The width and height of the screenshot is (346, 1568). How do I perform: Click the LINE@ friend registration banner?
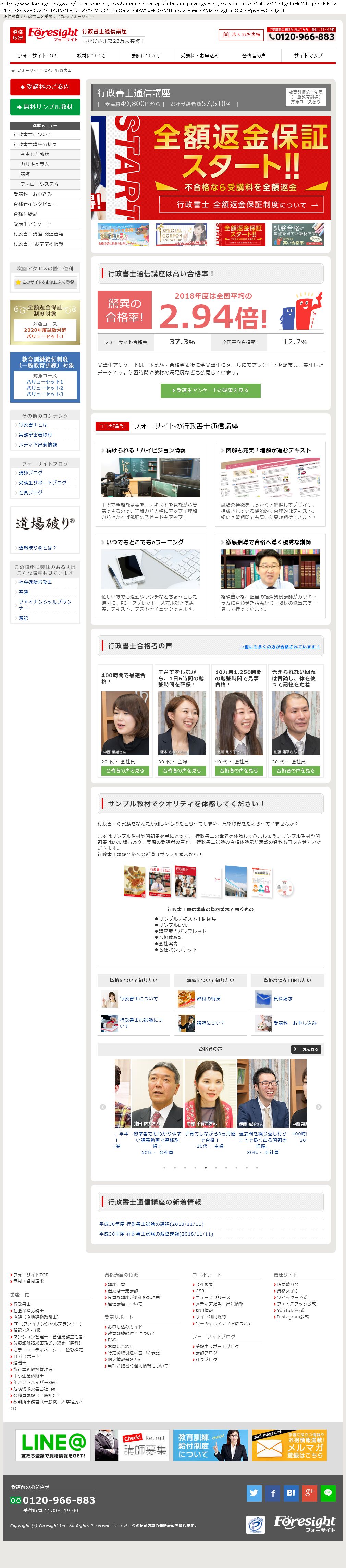click(53, 1445)
